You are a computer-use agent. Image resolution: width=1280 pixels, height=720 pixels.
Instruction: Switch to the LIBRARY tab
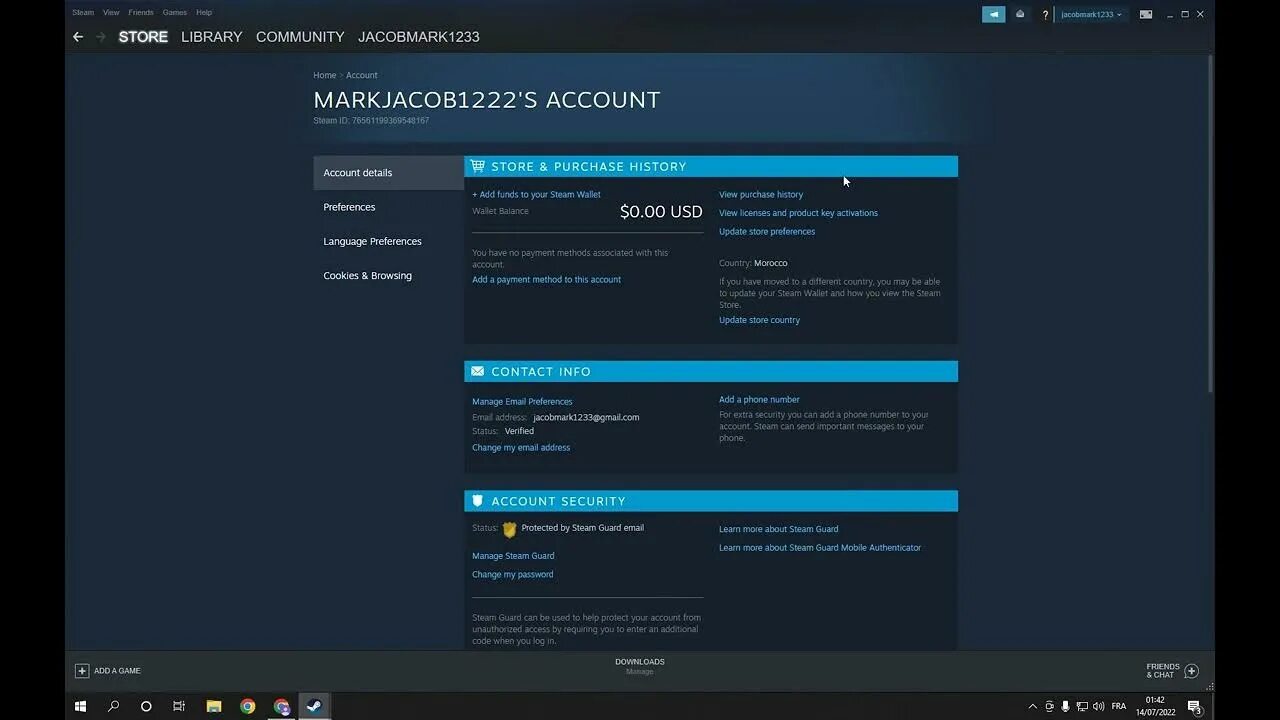pos(211,36)
